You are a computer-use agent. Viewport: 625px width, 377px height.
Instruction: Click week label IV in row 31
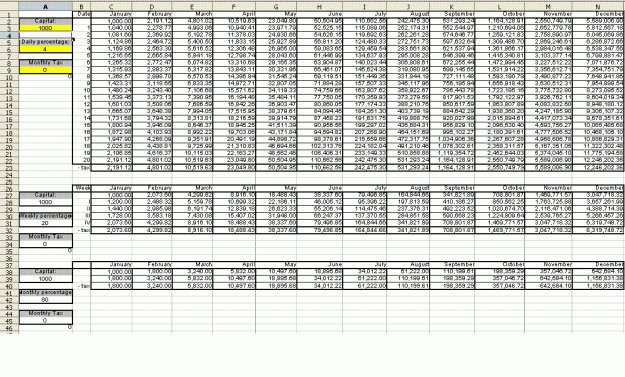click(82, 223)
